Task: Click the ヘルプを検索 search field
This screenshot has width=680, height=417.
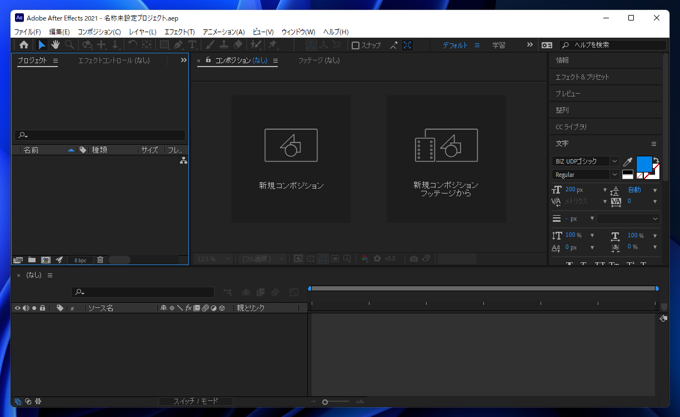Action: (613, 45)
